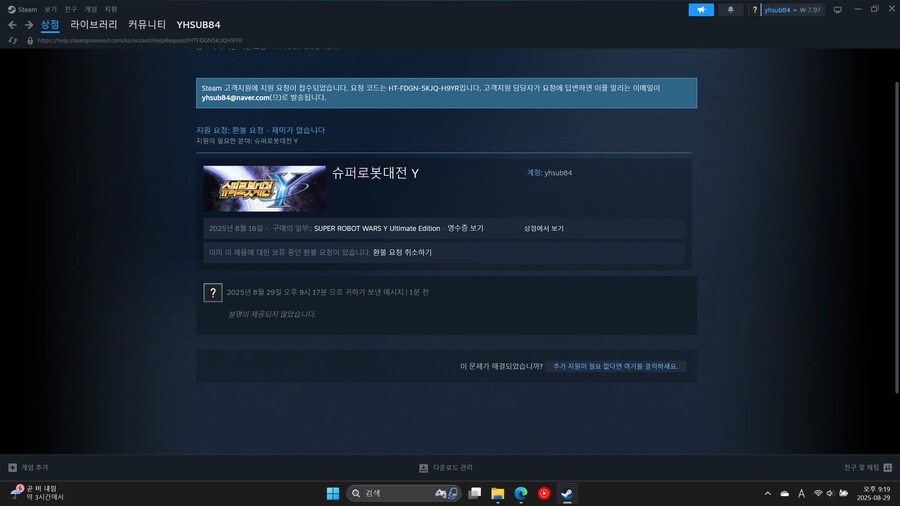
Task: Click the 다운로드 관리 label
Action: 452,468
